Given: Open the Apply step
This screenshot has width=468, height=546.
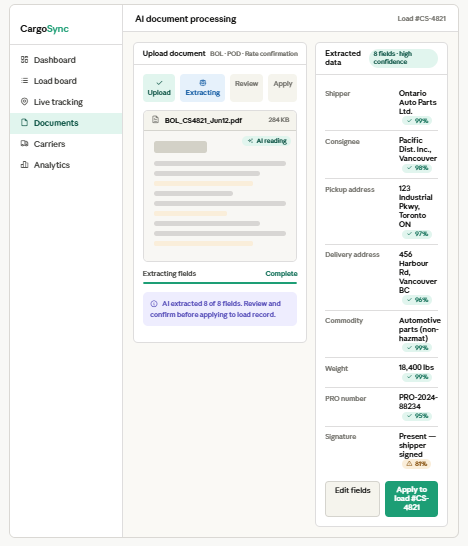Looking at the screenshot, I should [283, 88].
